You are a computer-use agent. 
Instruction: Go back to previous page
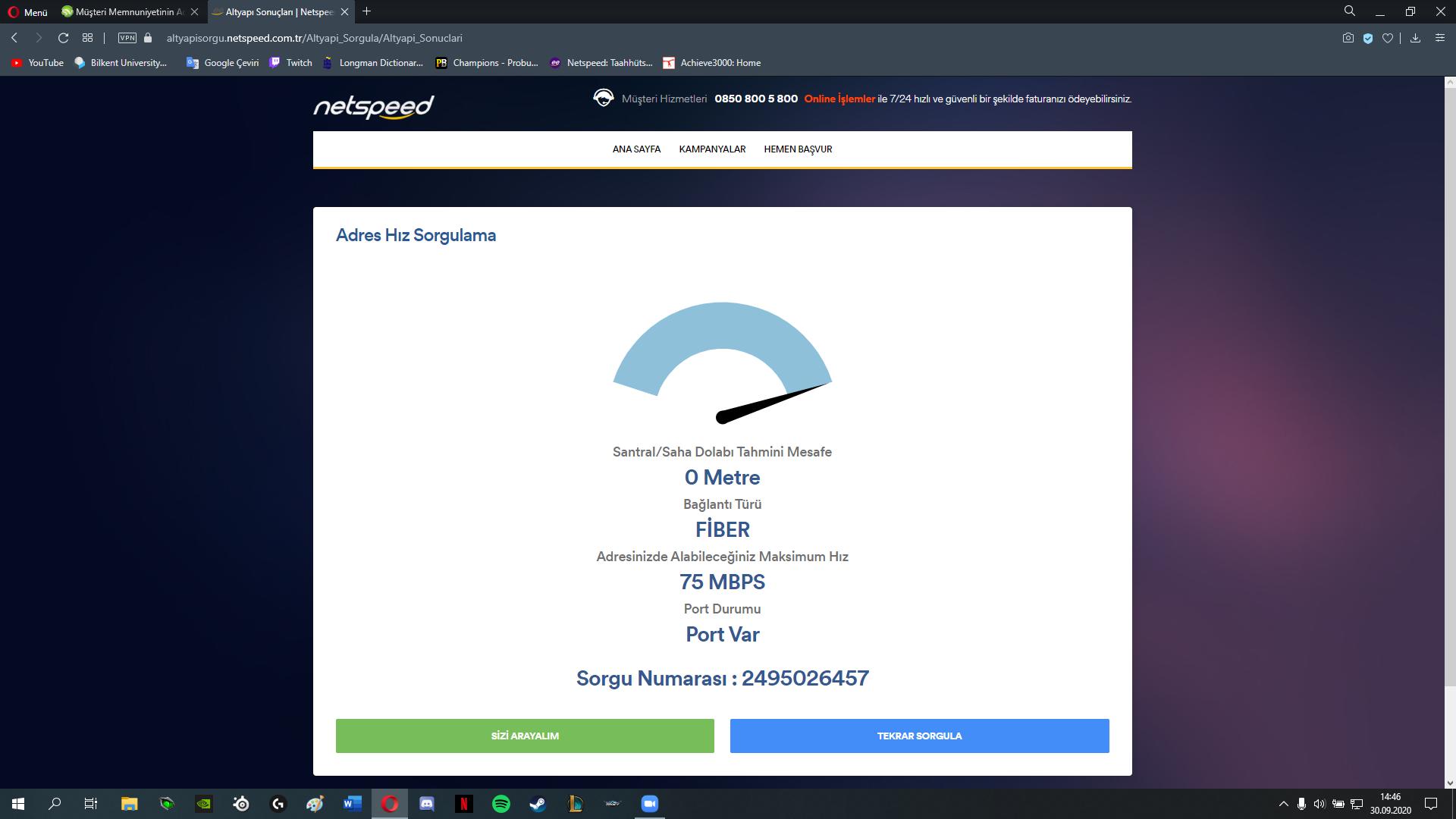pyautogui.click(x=14, y=38)
